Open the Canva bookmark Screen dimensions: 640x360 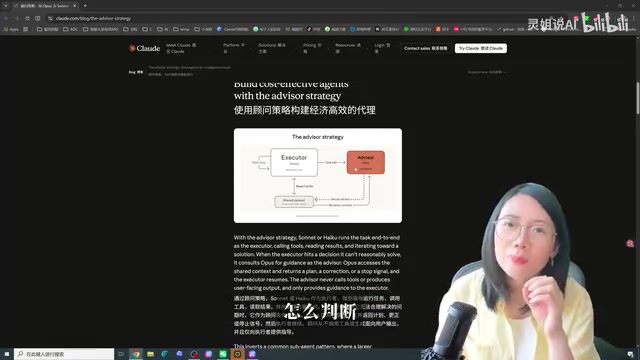(x=233, y=29)
